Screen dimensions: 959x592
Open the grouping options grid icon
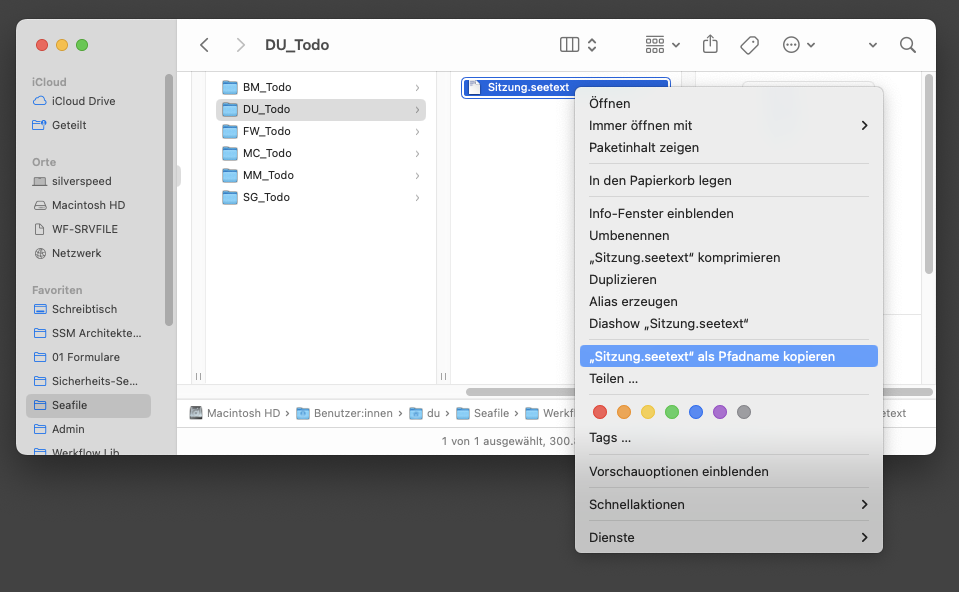pos(656,45)
